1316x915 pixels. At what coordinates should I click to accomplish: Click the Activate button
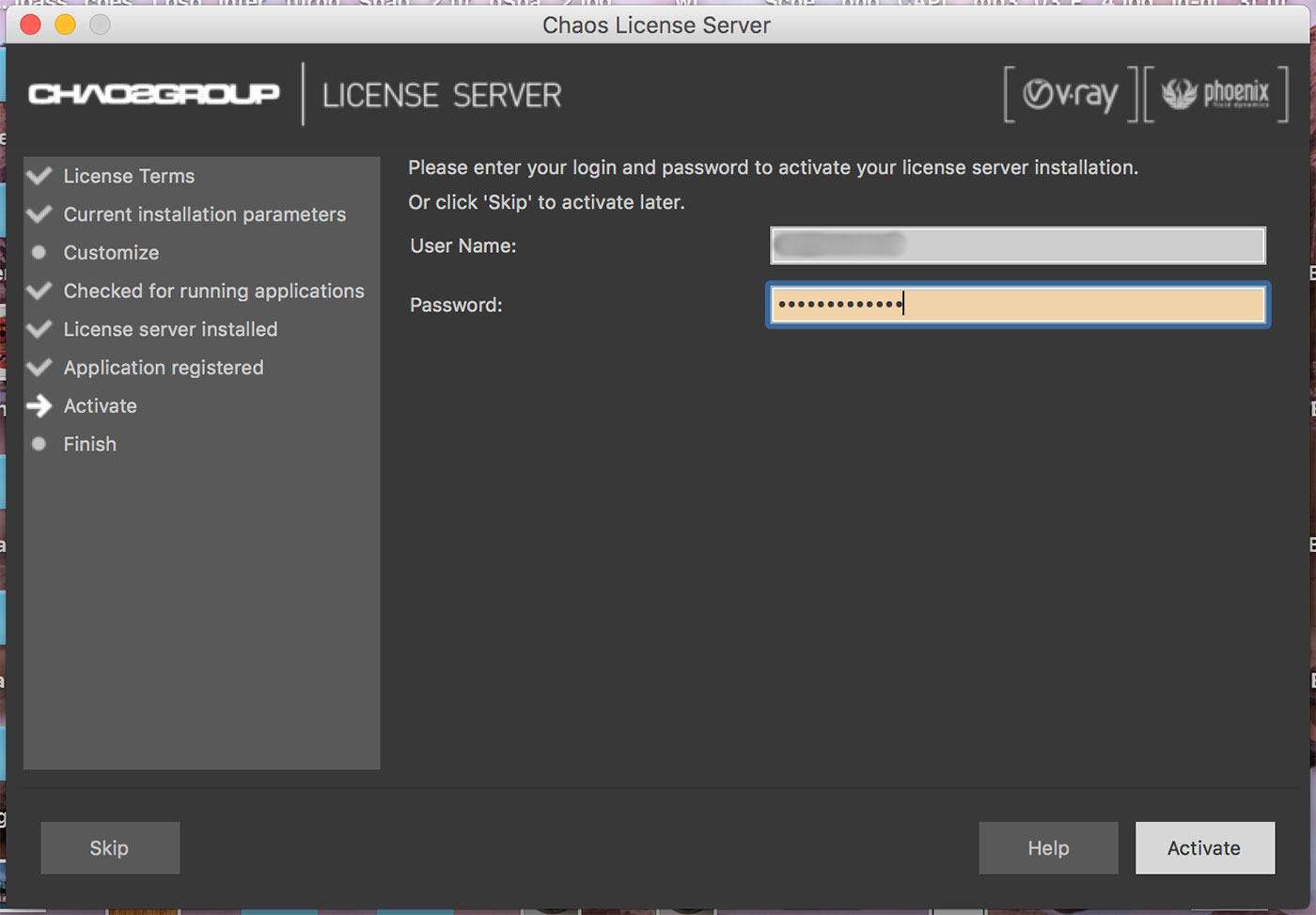point(1204,848)
